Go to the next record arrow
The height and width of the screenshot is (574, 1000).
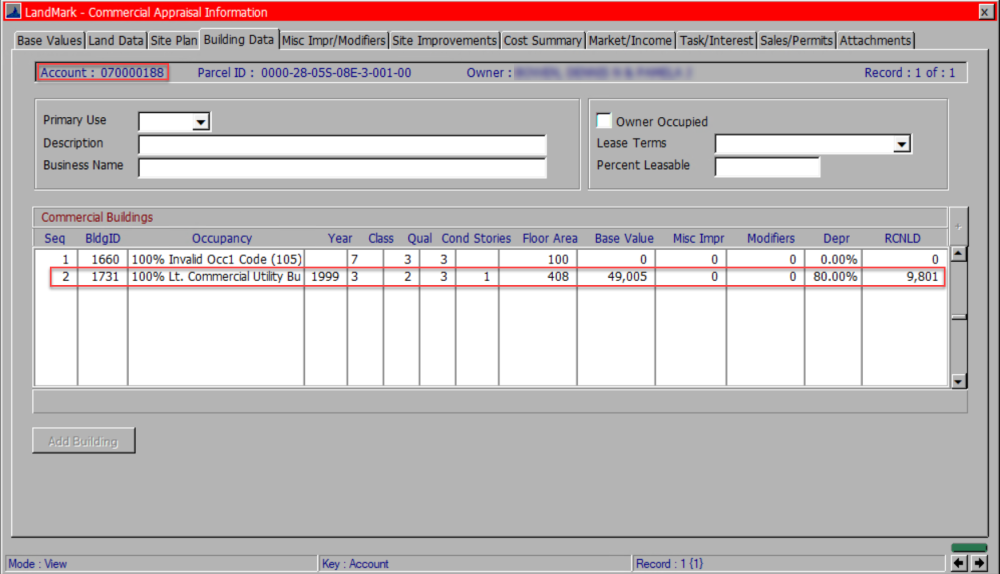pos(979,563)
